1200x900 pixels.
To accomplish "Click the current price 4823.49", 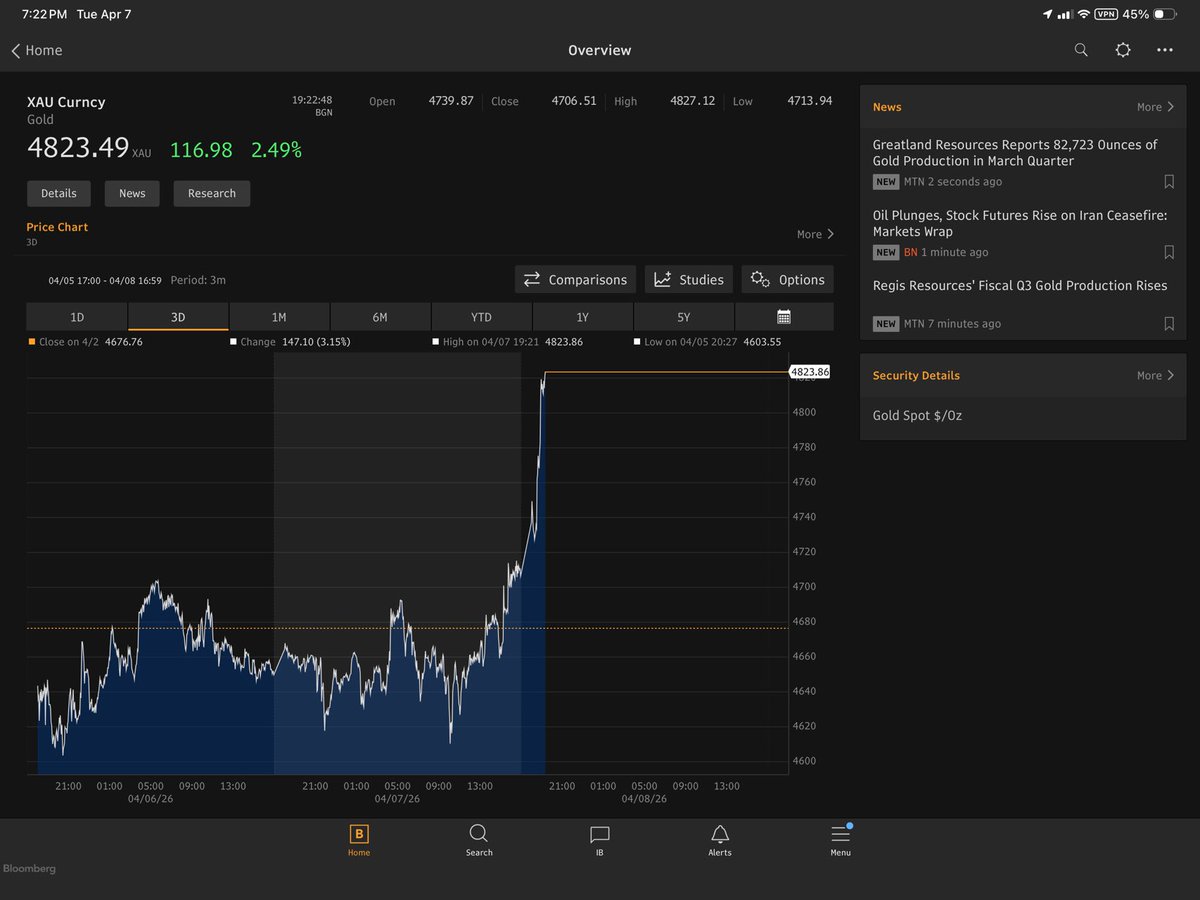I will (x=77, y=149).
